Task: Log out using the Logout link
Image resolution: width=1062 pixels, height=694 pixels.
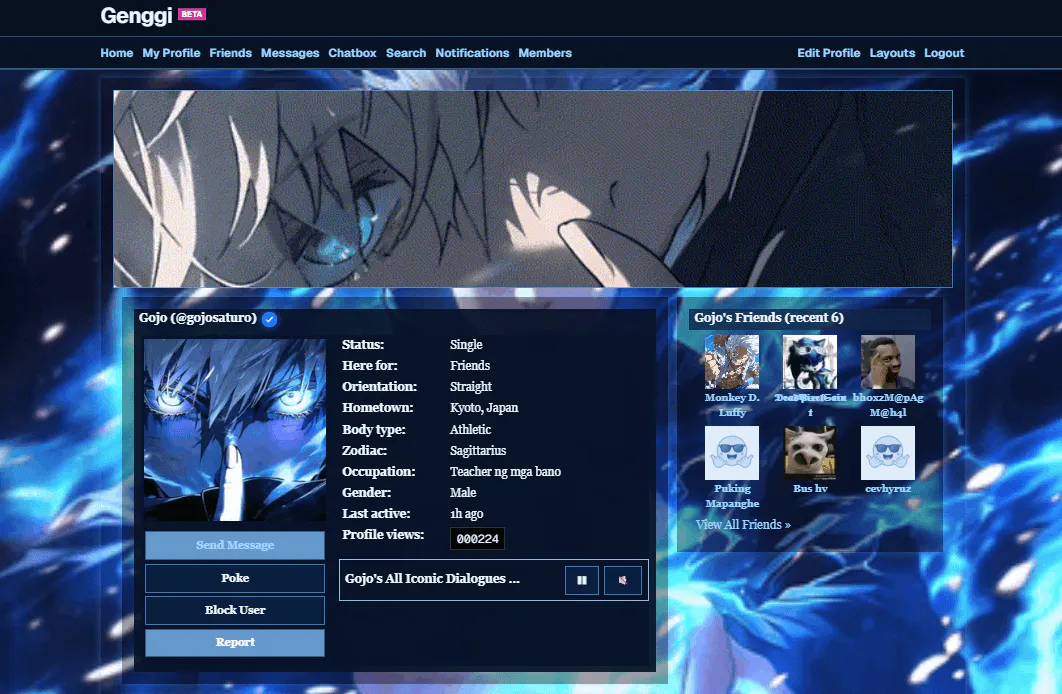Action: tap(944, 53)
